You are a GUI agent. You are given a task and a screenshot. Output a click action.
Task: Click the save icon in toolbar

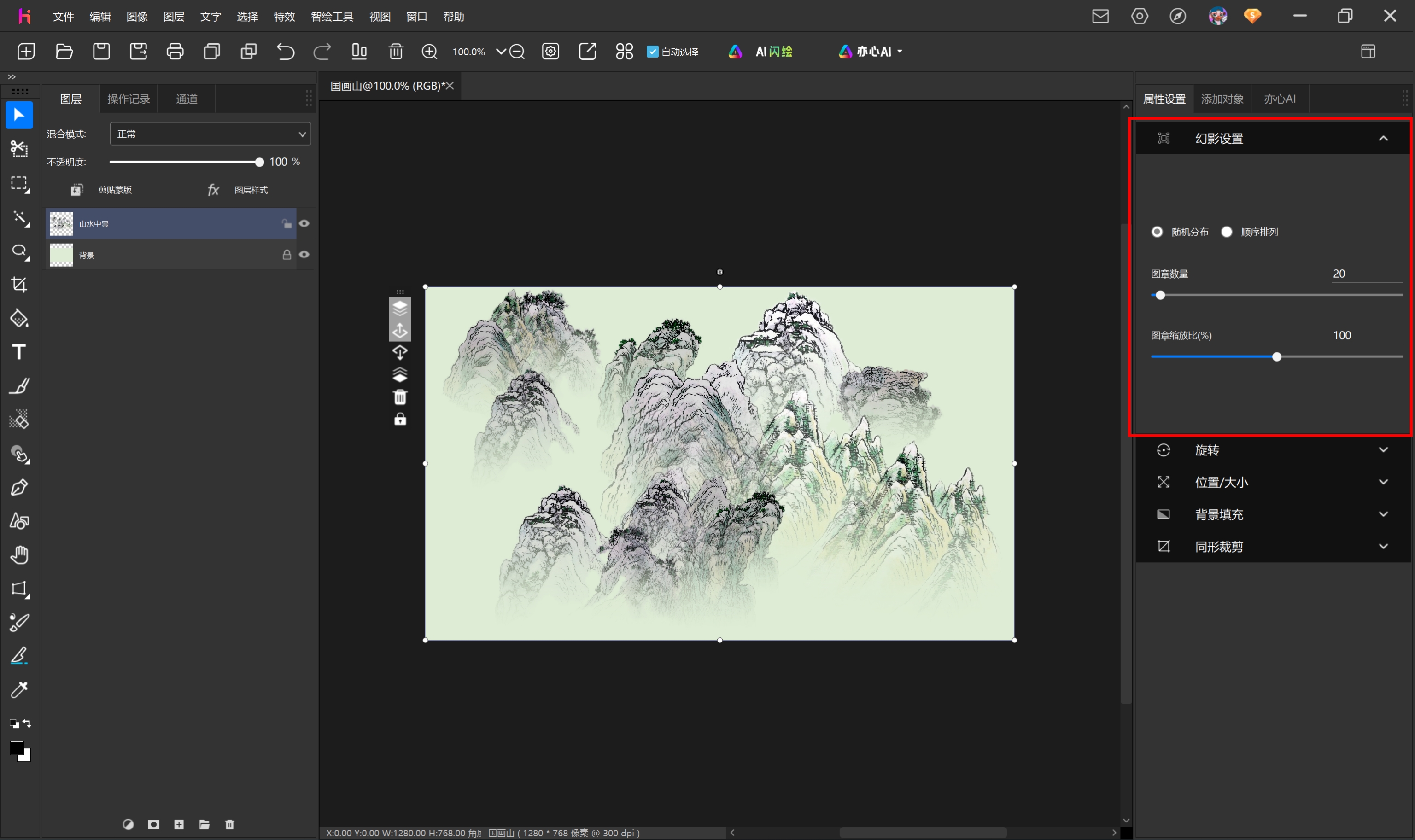pos(101,52)
